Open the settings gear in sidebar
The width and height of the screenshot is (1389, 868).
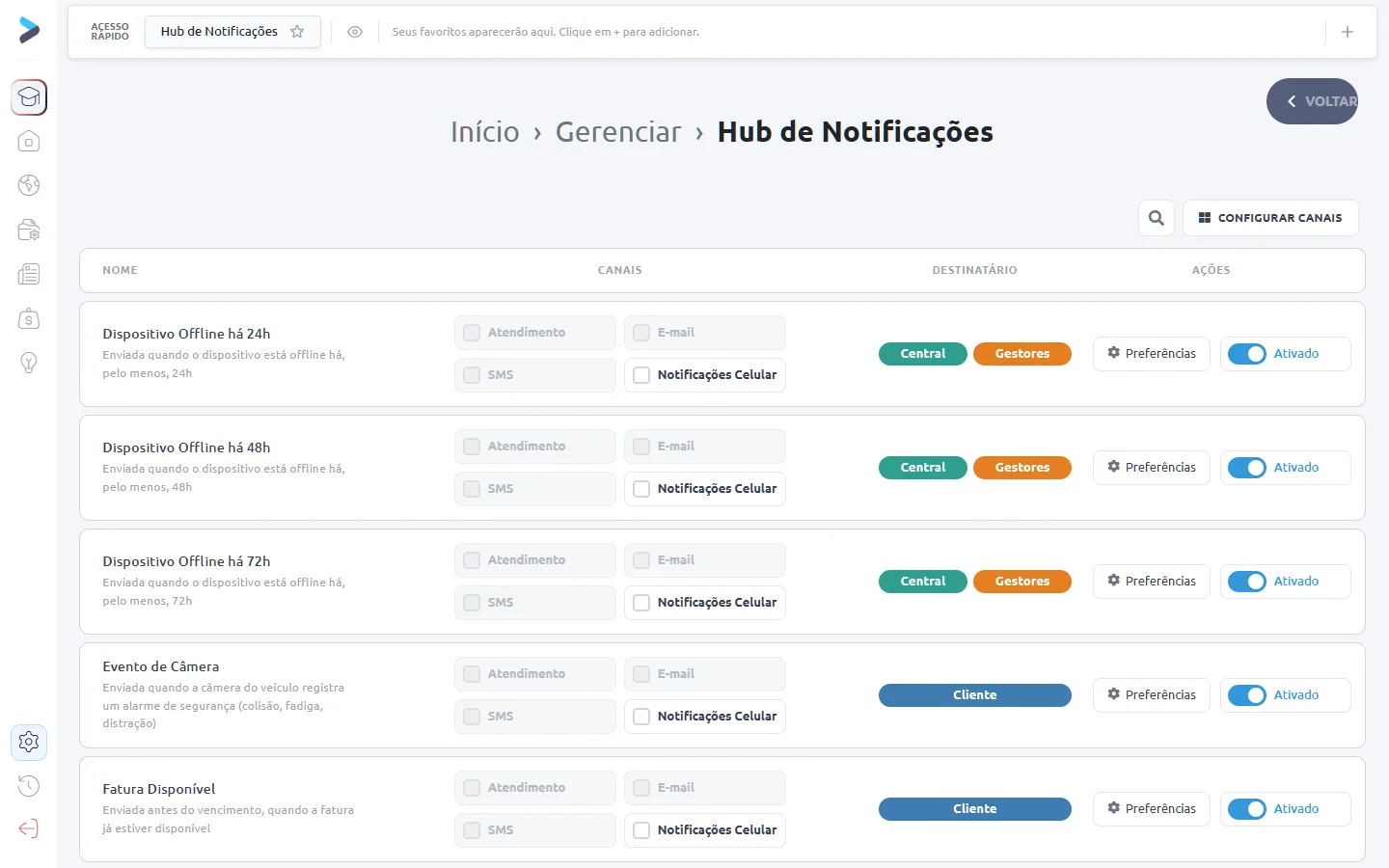29,742
